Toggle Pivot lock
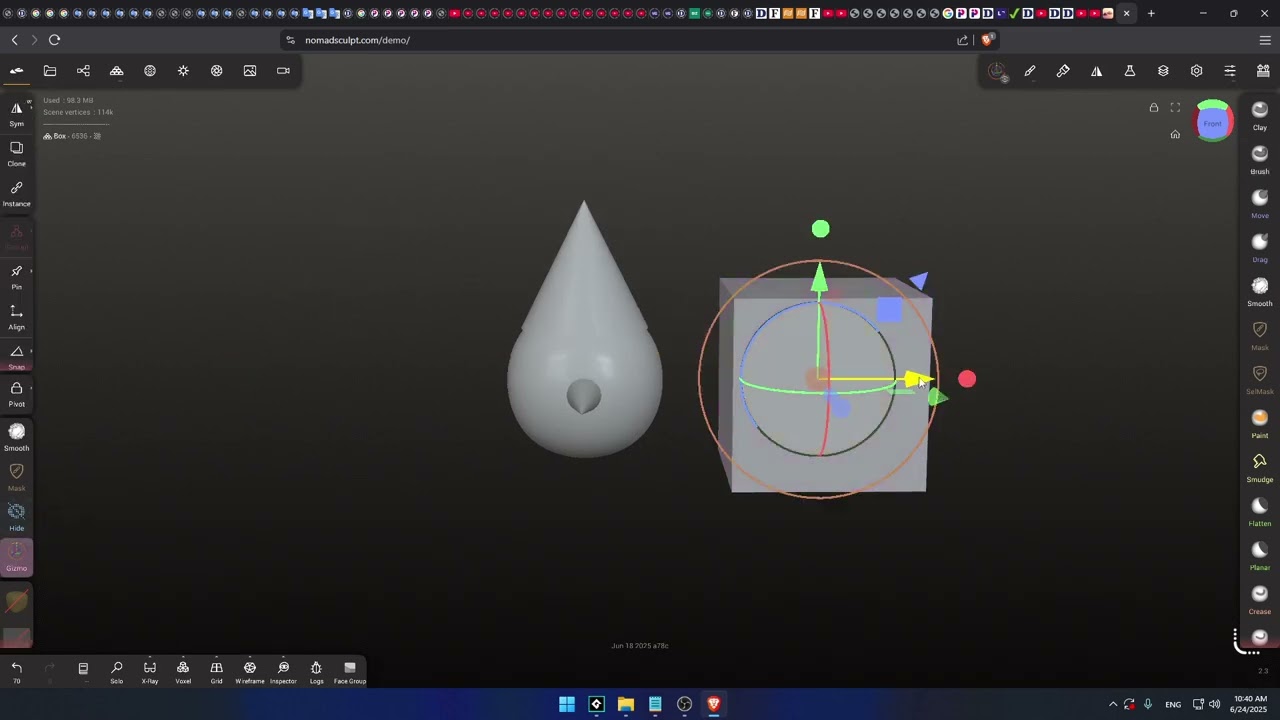 (17, 394)
